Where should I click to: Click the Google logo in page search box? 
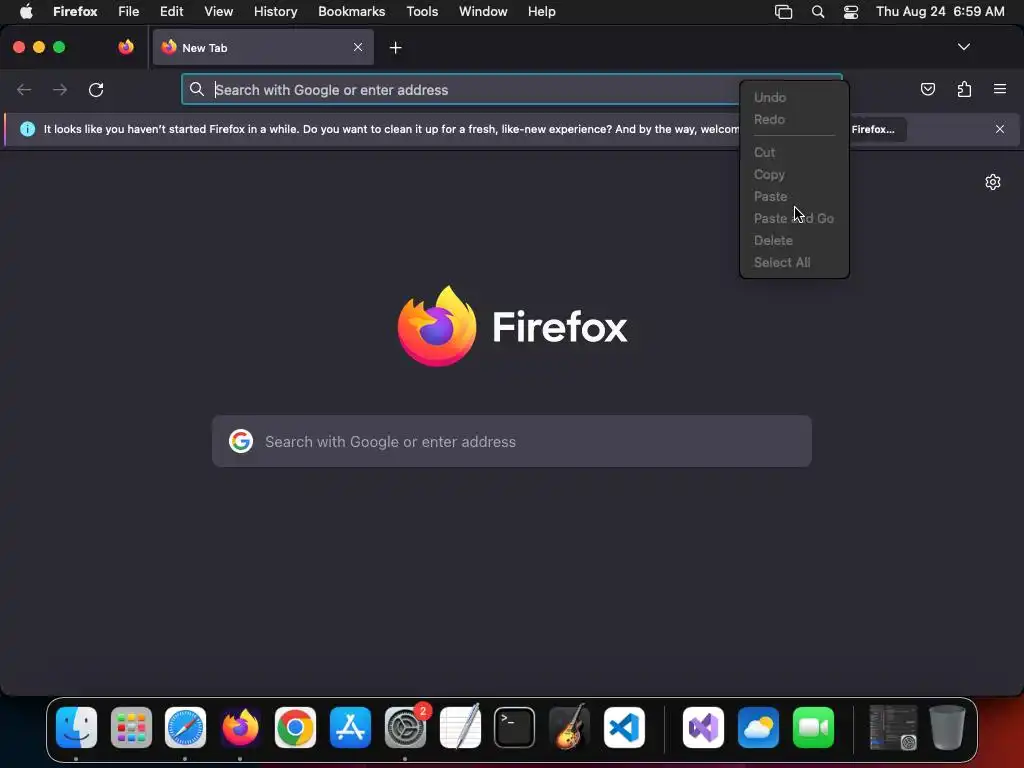pyautogui.click(x=241, y=441)
